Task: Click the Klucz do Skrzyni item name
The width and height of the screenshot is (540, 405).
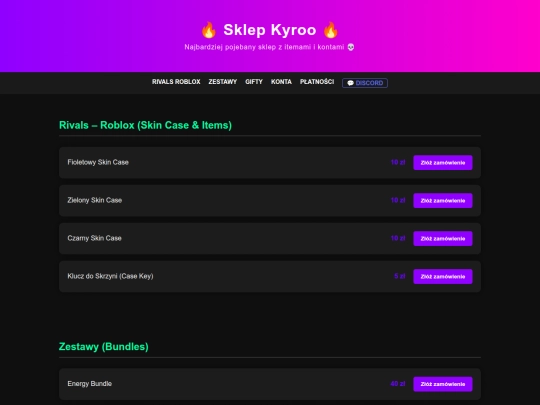Action: point(110,276)
